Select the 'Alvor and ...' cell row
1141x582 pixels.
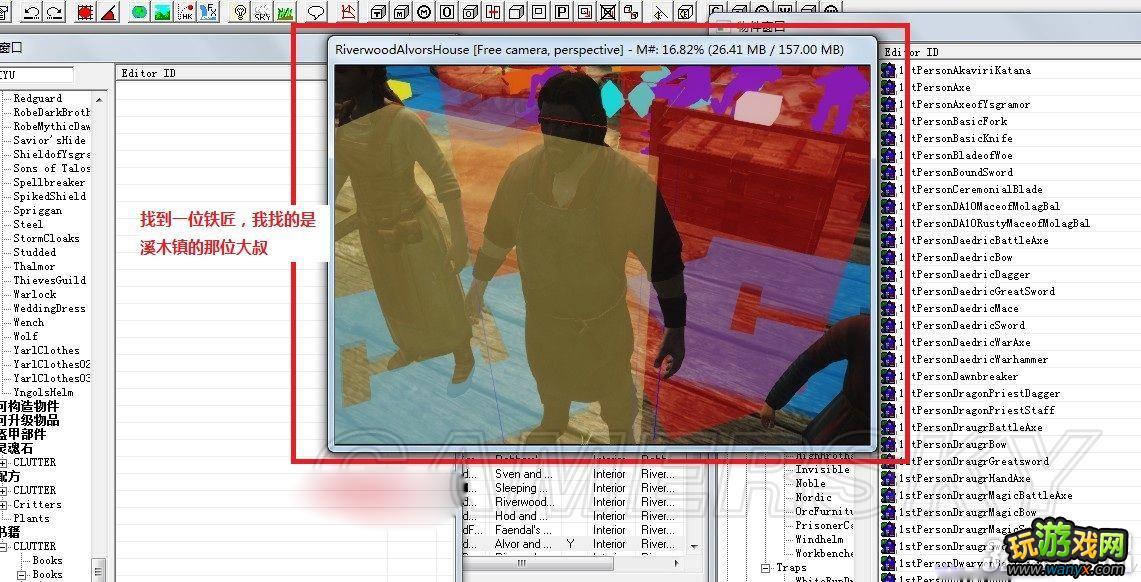click(x=575, y=544)
